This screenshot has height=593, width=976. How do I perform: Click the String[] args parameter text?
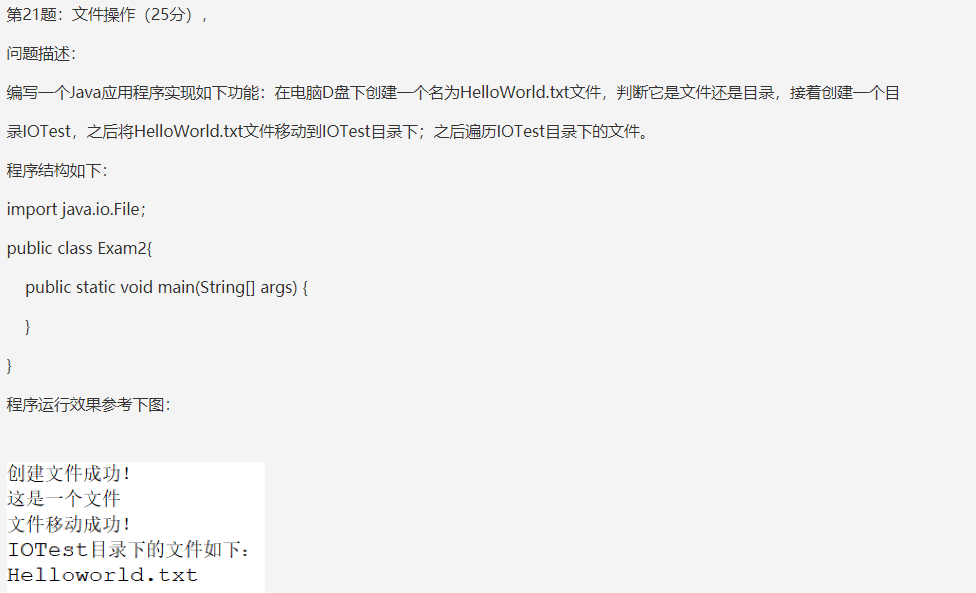(247, 287)
